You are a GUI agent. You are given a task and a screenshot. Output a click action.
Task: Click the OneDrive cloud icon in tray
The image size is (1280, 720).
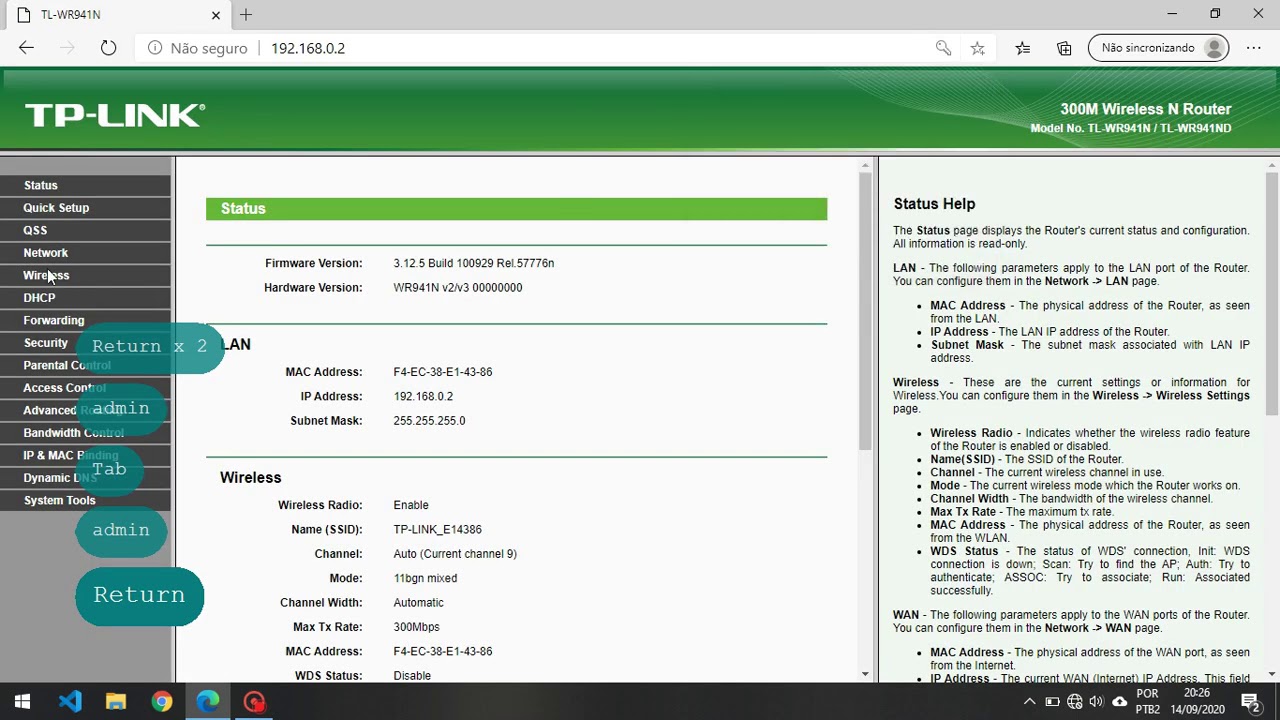click(x=1119, y=701)
